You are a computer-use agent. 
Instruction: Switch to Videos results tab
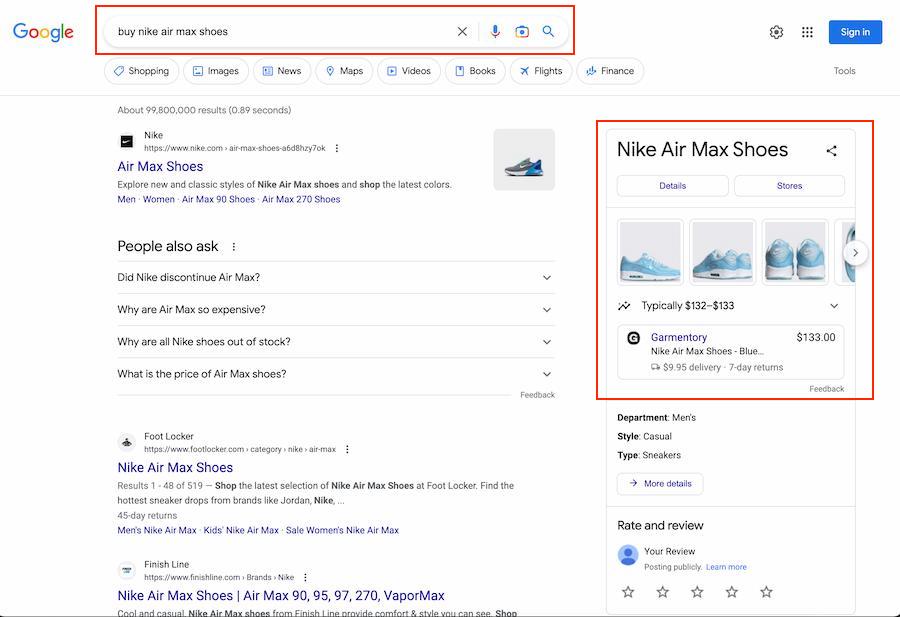click(409, 71)
